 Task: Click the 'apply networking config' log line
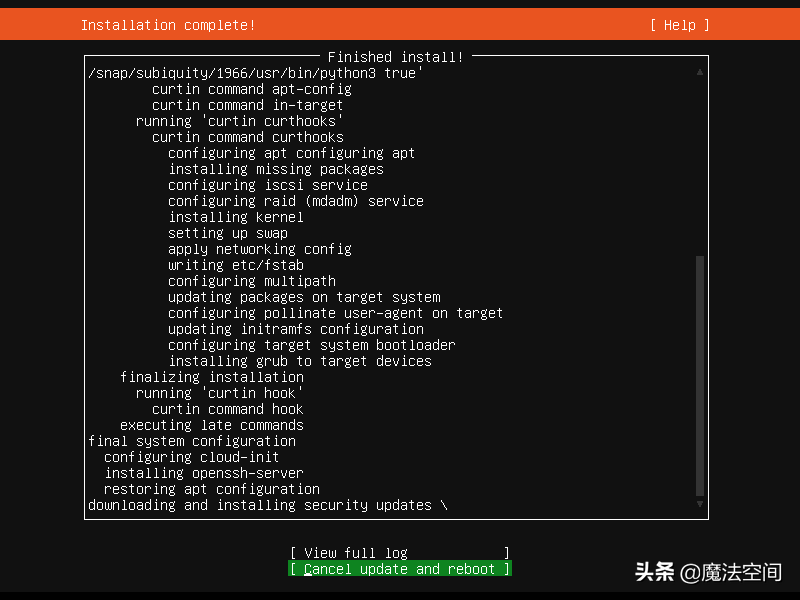260,249
